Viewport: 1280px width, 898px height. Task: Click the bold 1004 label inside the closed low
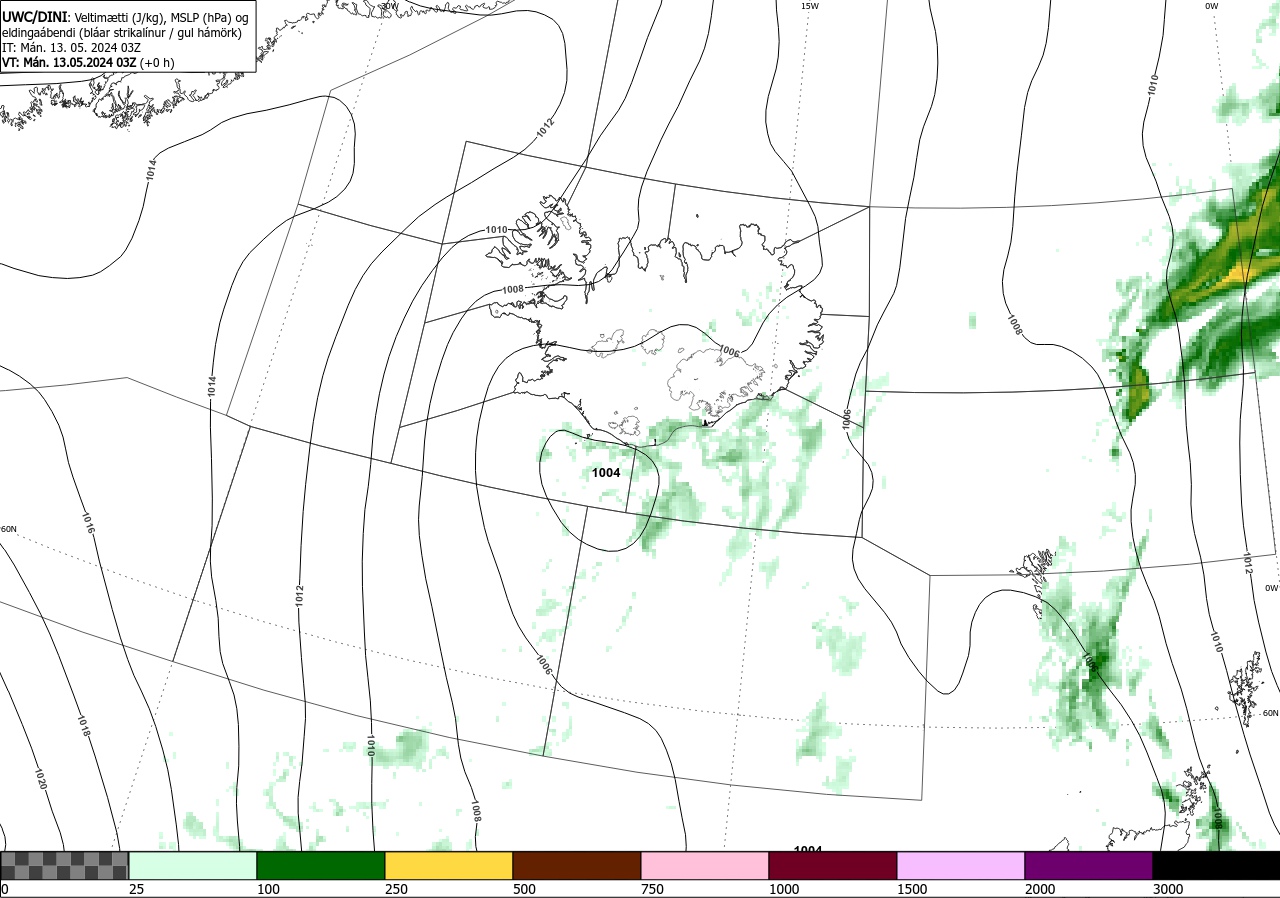[606, 473]
